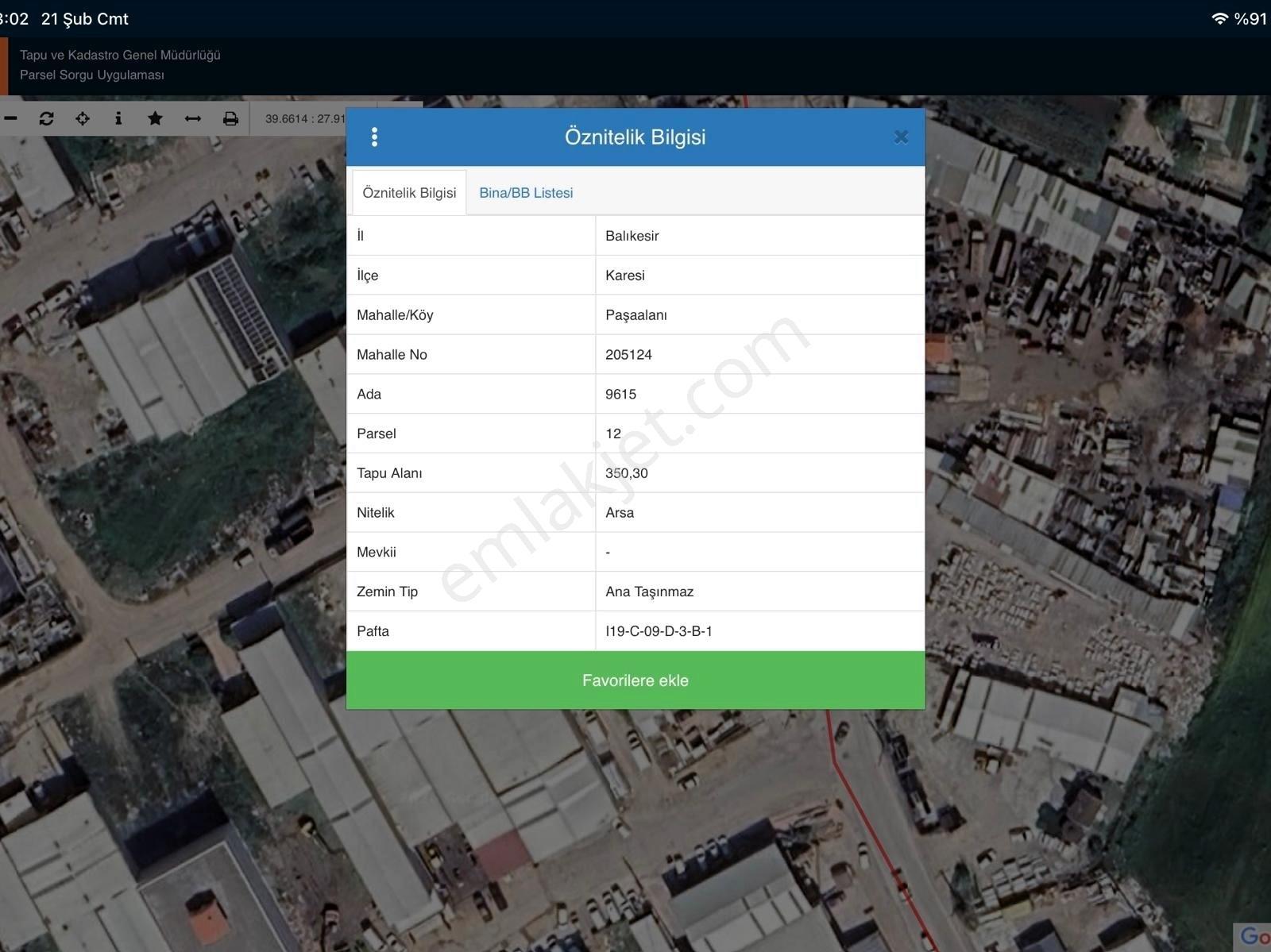
Task: Click the locate crosshair icon
Action: point(83,118)
